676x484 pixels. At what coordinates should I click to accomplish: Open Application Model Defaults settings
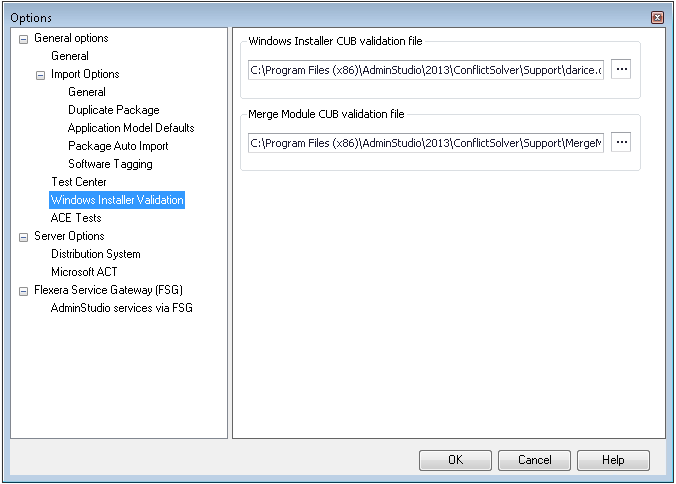tap(131, 128)
